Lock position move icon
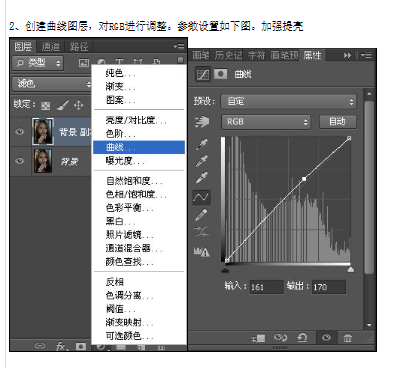The height and width of the screenshot is (368, 416). 79,105
